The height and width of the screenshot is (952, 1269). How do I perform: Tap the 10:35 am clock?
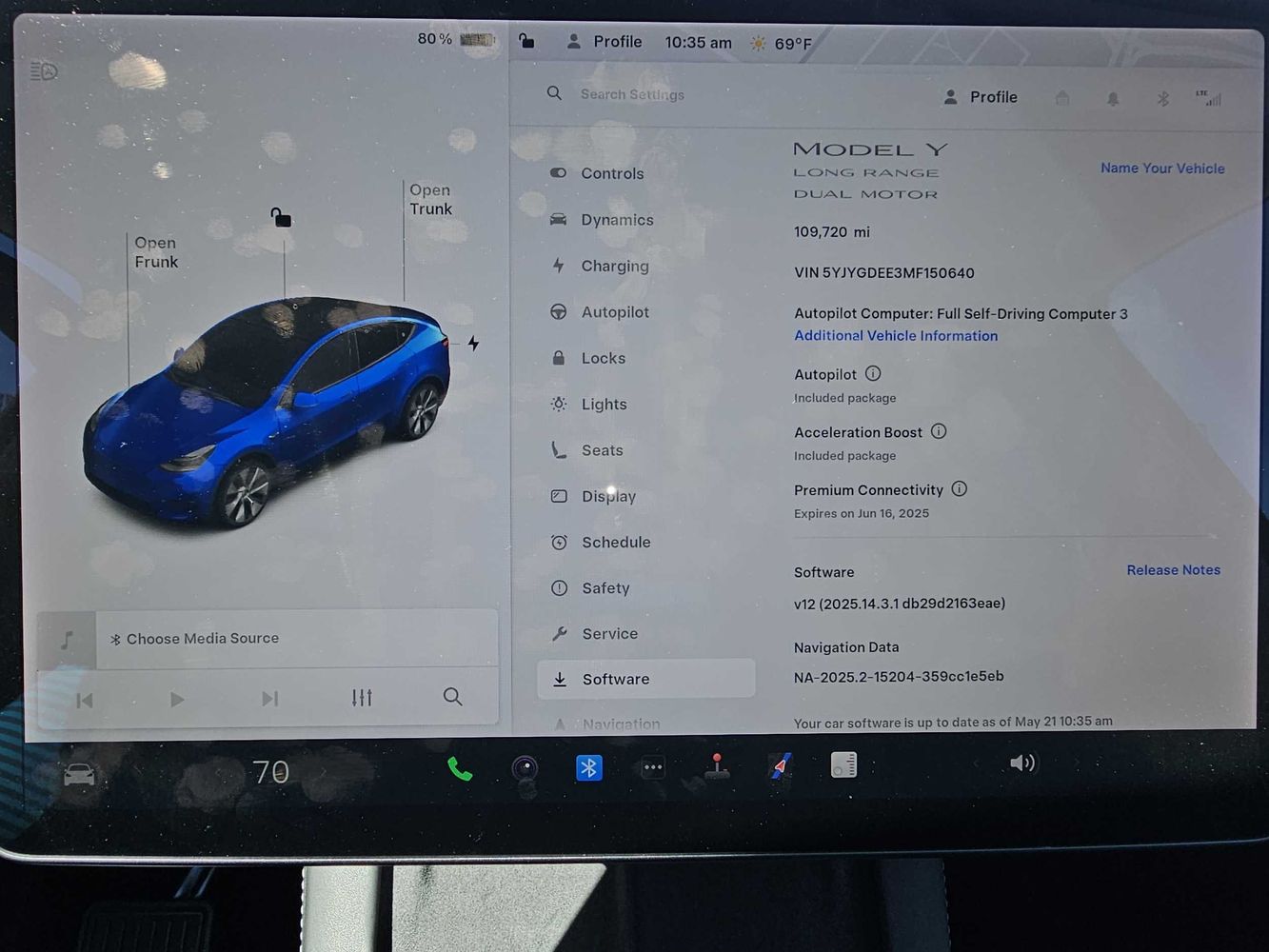tap(698, 43)
